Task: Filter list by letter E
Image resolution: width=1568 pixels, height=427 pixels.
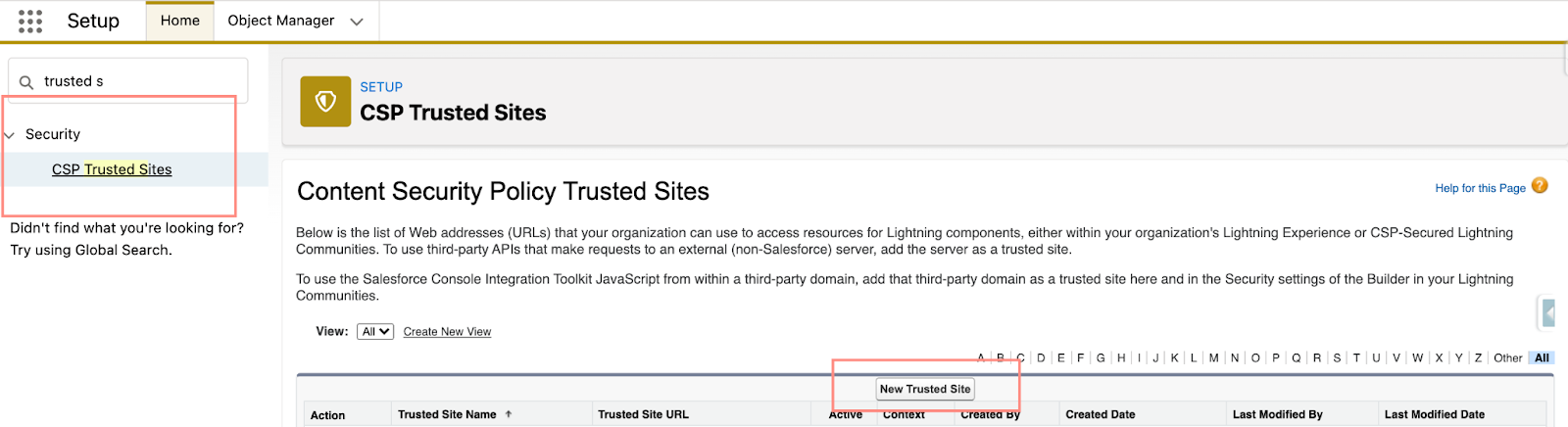Action: pyautogui.click(x=1060, y=358)
